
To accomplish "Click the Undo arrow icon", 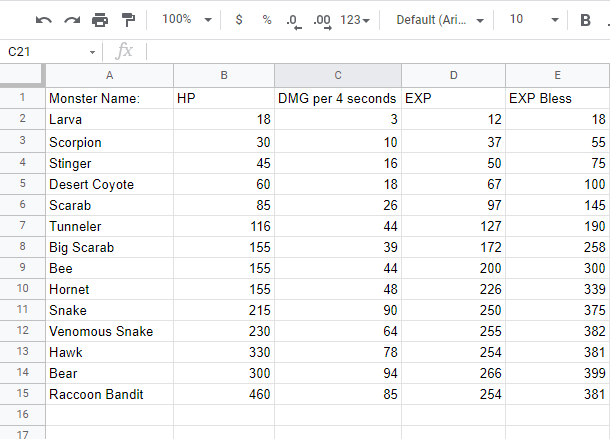I will pos(44,19).
